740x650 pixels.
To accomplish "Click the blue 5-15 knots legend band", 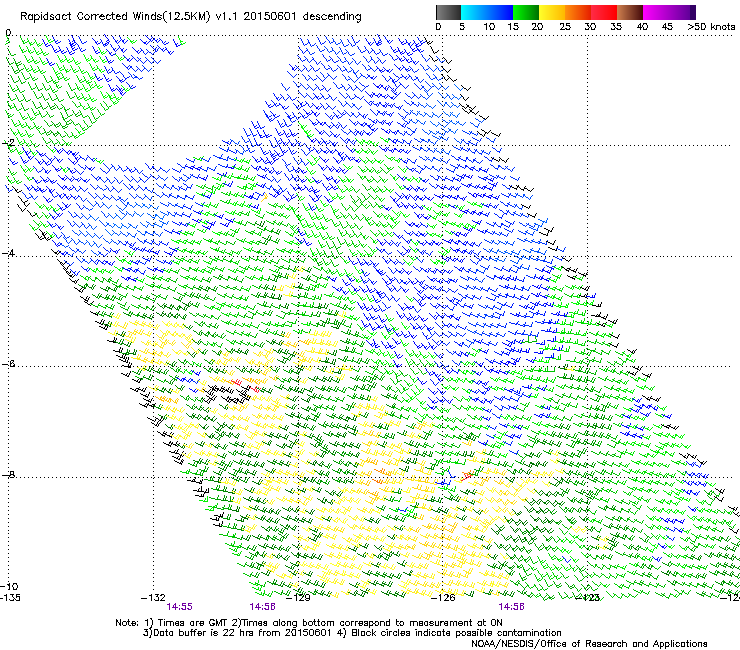I will click(487, 13).
